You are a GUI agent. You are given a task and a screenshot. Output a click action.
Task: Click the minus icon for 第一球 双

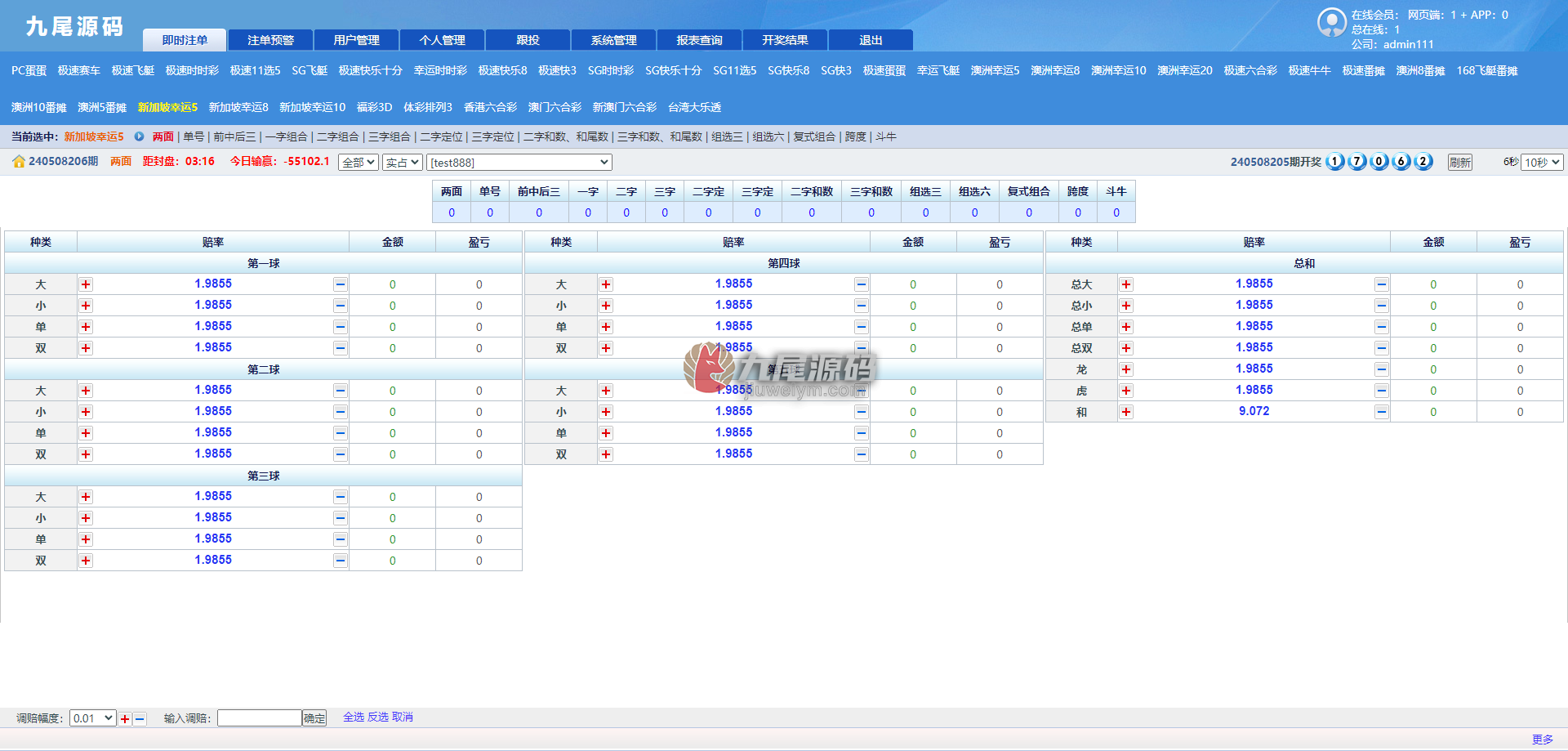341,348
